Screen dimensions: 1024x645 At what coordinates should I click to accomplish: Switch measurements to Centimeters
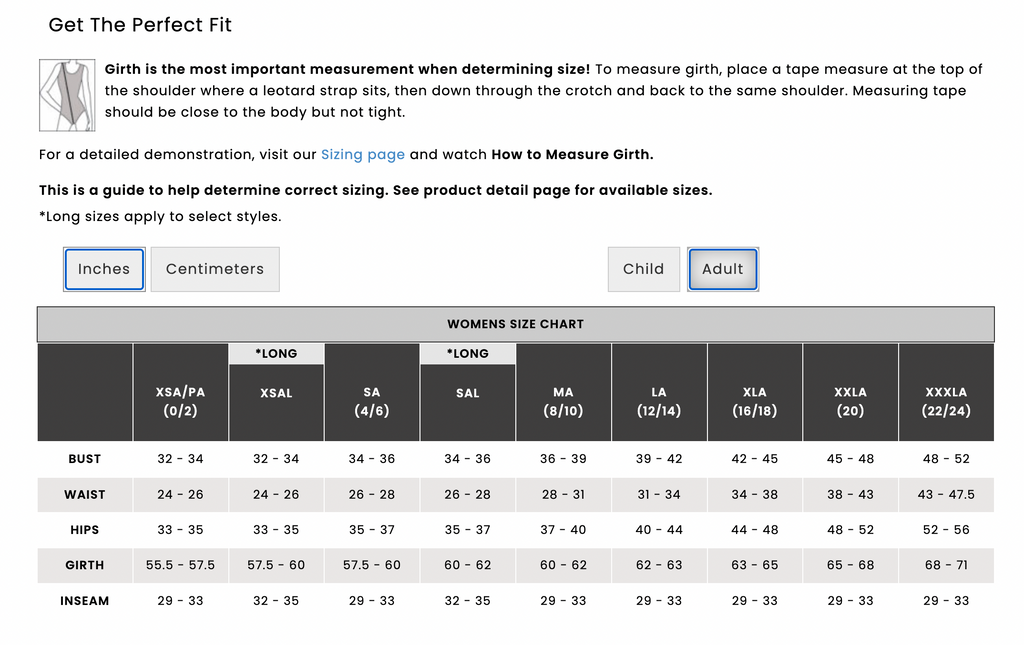(x=215, y=269)
